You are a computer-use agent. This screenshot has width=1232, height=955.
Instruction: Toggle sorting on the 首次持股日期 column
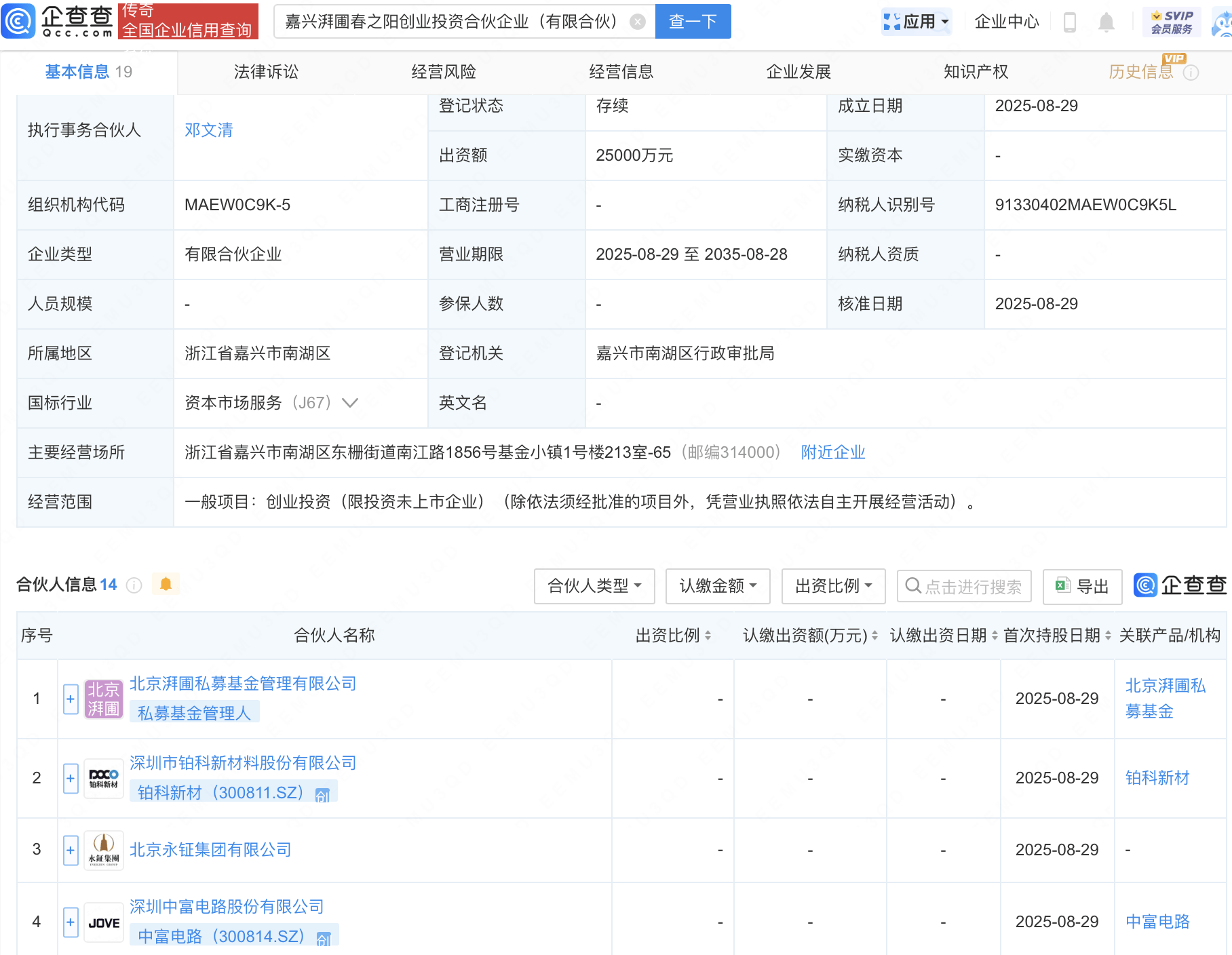click(x=1107, y=636)
